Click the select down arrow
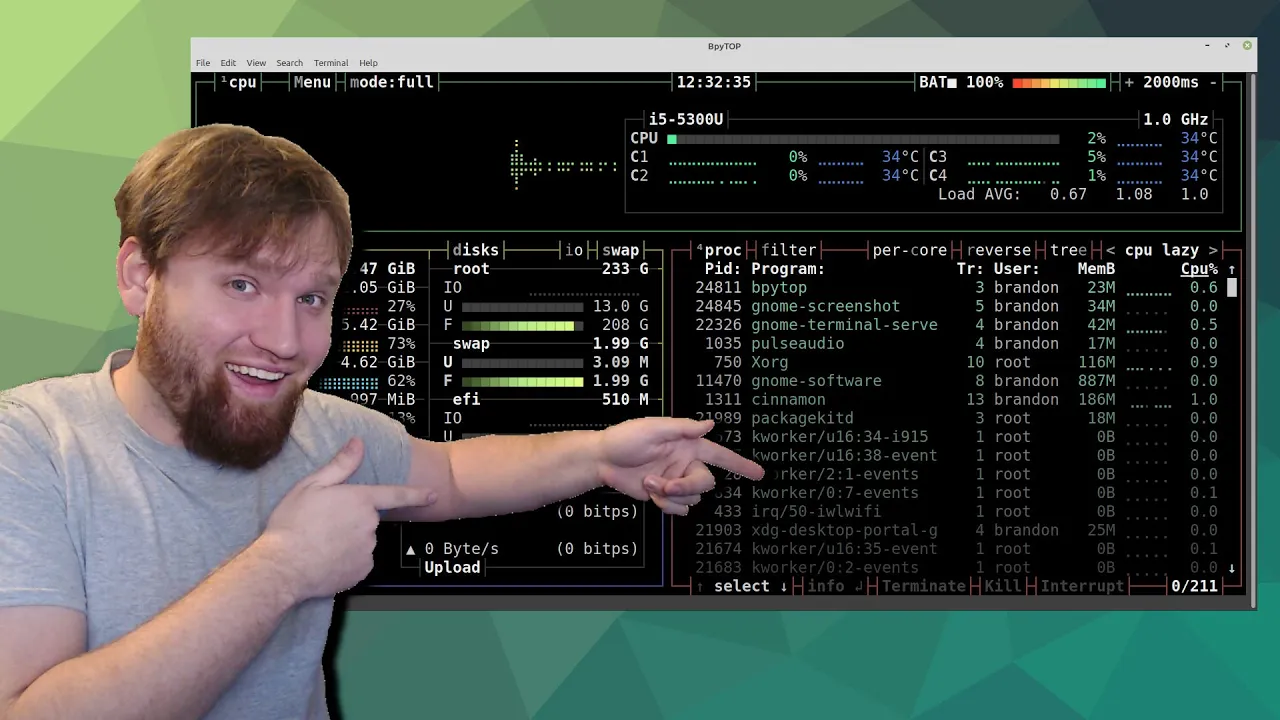Viewport: 1280px width, 720px height. point(784,586)
